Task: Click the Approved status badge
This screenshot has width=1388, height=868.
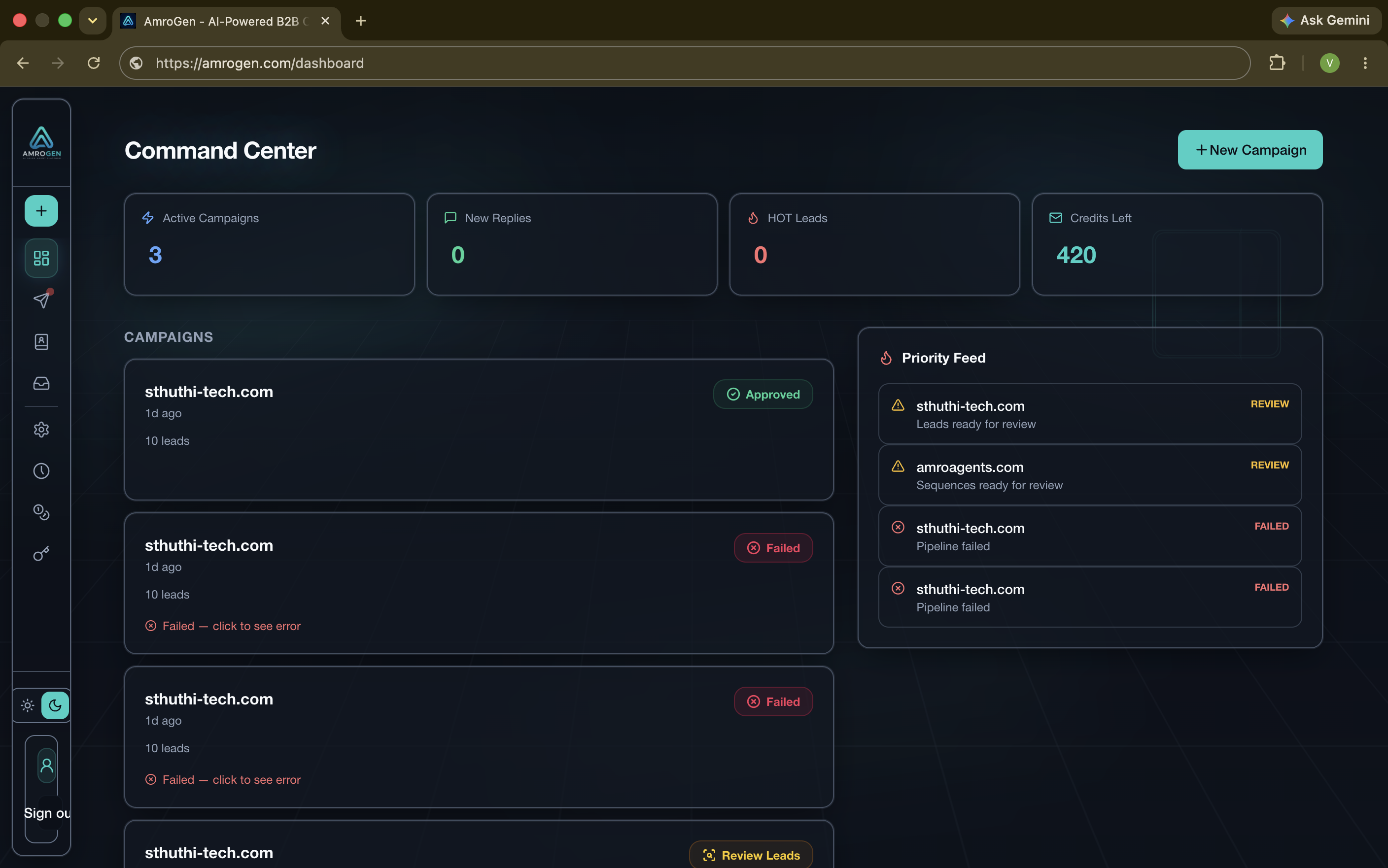Action: coord(763,395)
